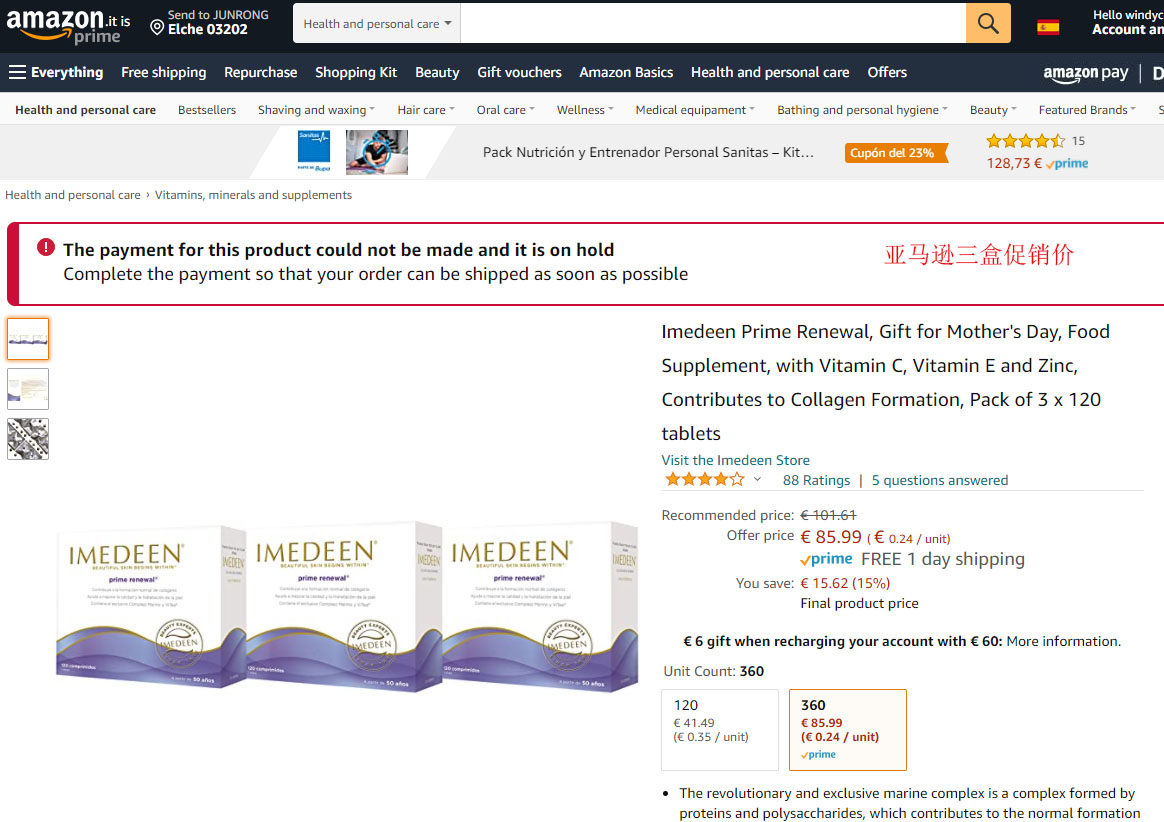Select the 360 unit count option
The width and height of the screenshot is (1164, 822).
coord(847,729)
